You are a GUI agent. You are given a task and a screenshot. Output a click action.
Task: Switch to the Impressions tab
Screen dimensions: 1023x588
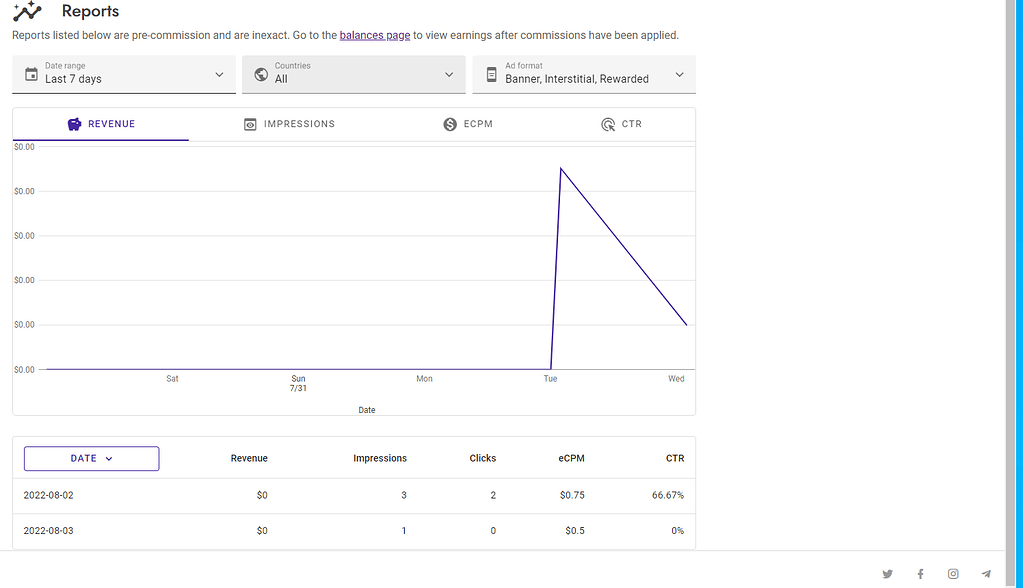pyautogui.click(x=289, y=124)
